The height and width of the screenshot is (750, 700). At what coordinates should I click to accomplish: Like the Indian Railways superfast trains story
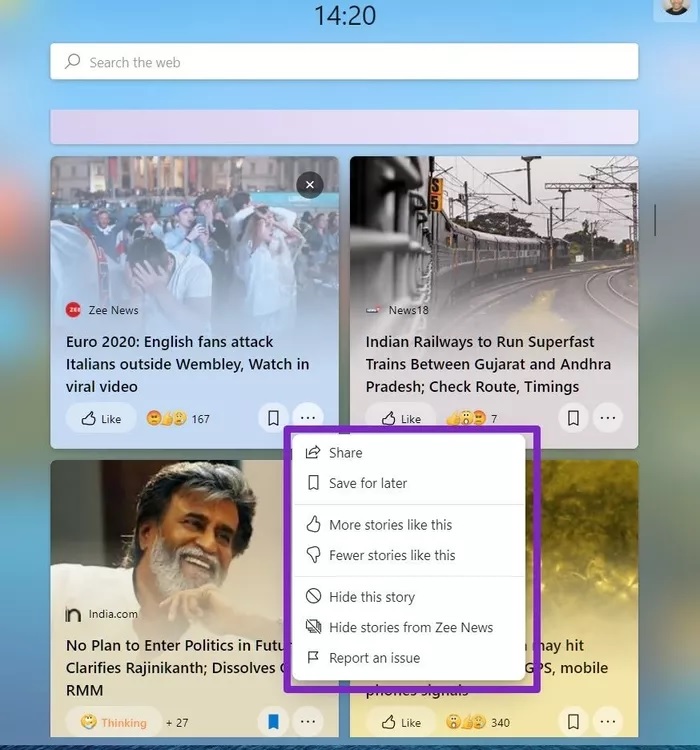tap(401, 419)
